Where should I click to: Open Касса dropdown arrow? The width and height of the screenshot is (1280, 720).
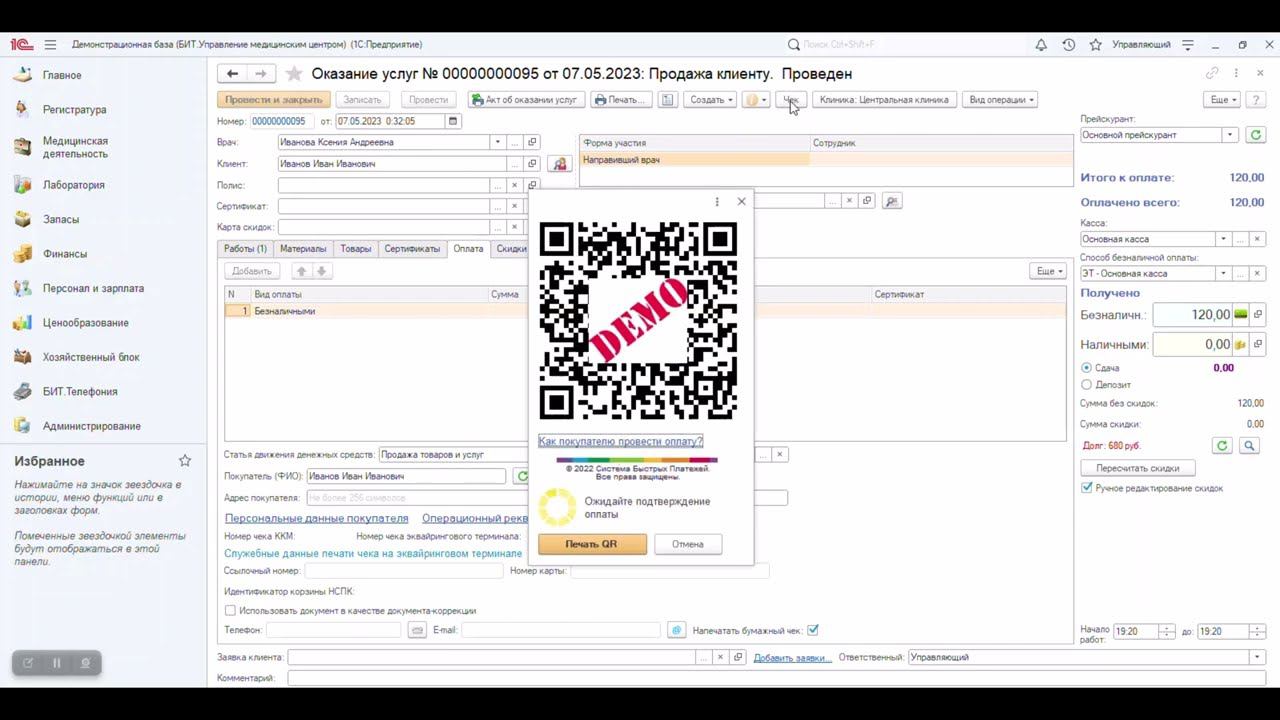pos(1222,239)
